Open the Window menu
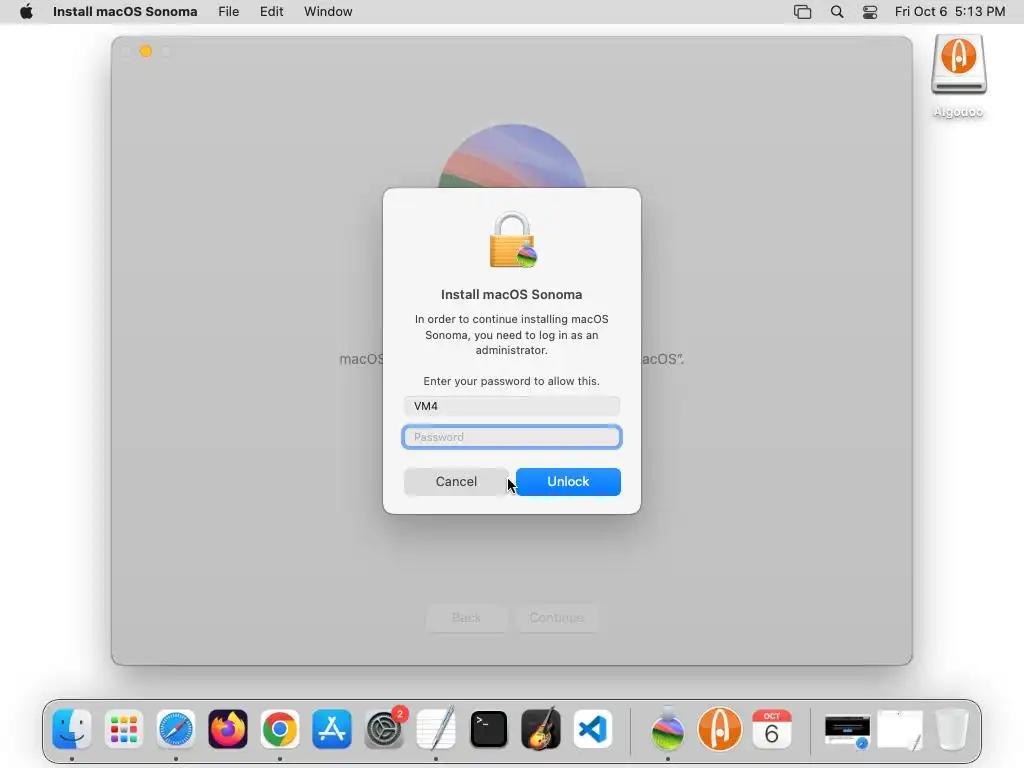 click(328, 11)
